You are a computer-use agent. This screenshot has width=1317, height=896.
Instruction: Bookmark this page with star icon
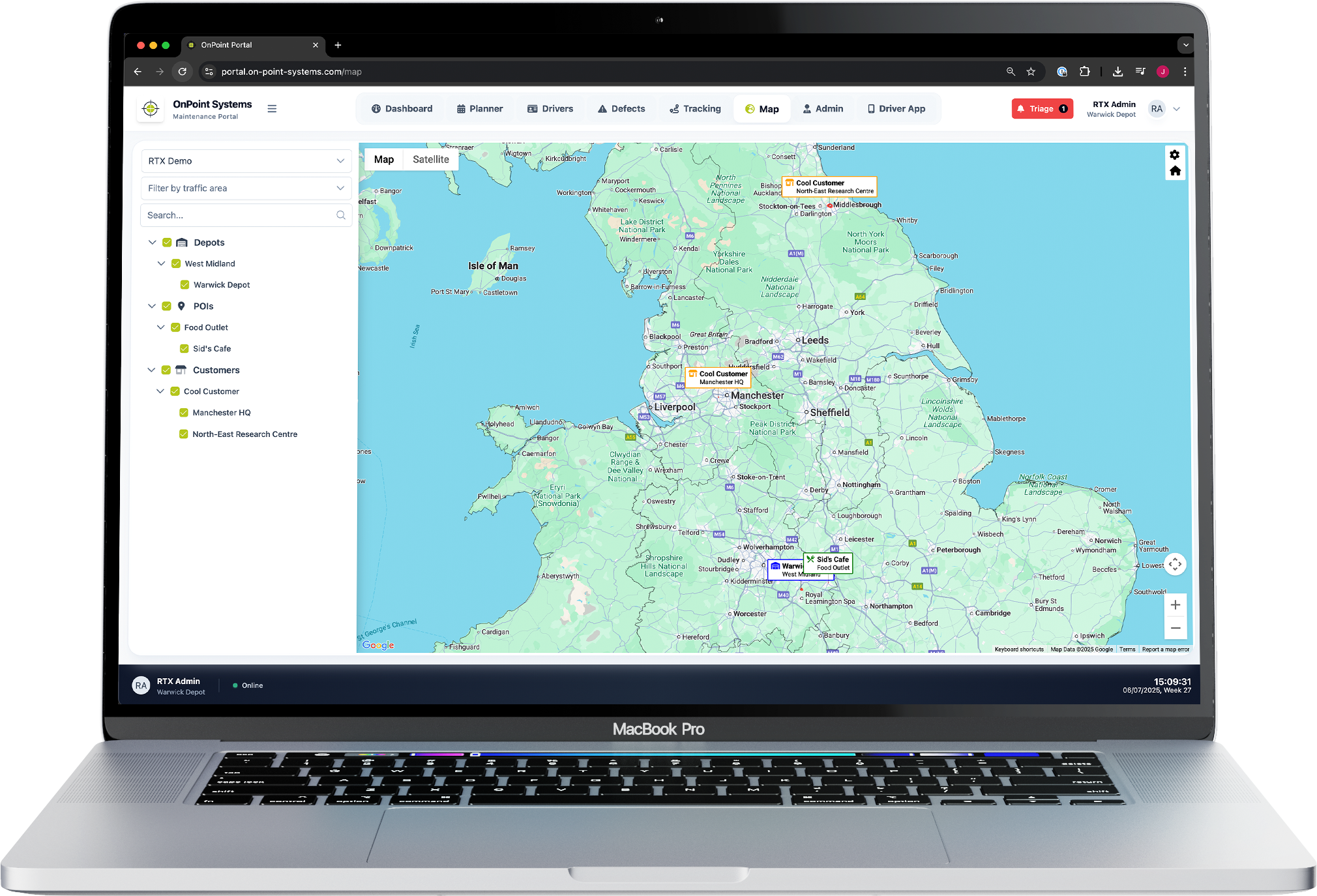[x=1031, y=72]
